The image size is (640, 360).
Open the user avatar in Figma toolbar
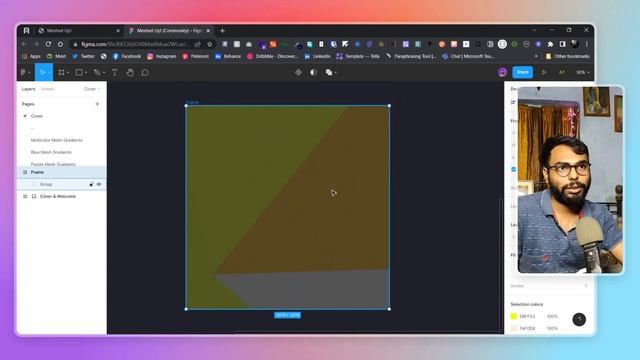click(502, 72)
